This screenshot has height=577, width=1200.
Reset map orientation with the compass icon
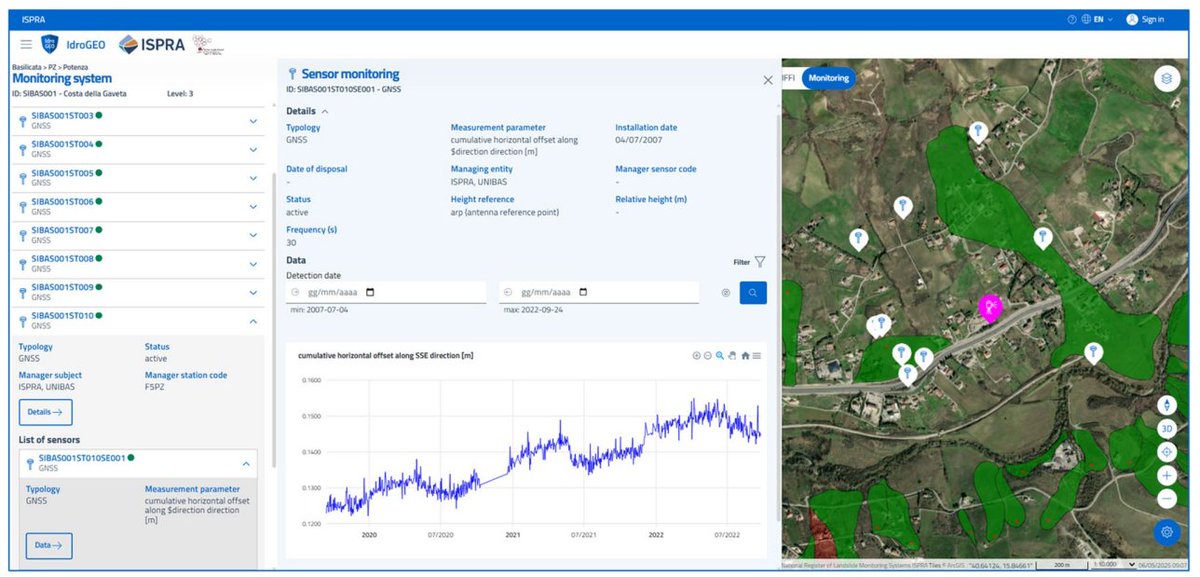click(1167, 405)
